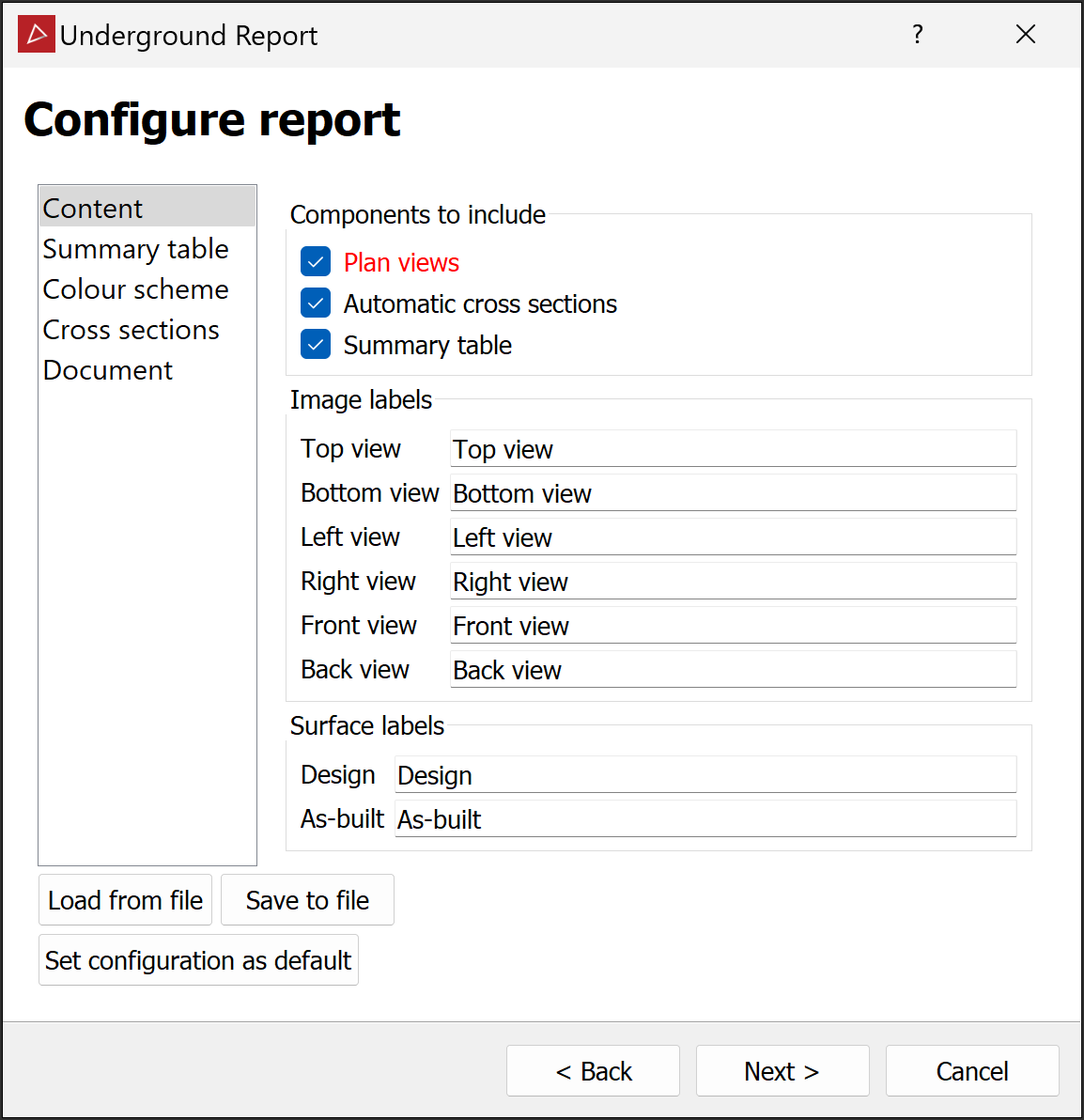Cancel the report configuration

pos(972,1071)
